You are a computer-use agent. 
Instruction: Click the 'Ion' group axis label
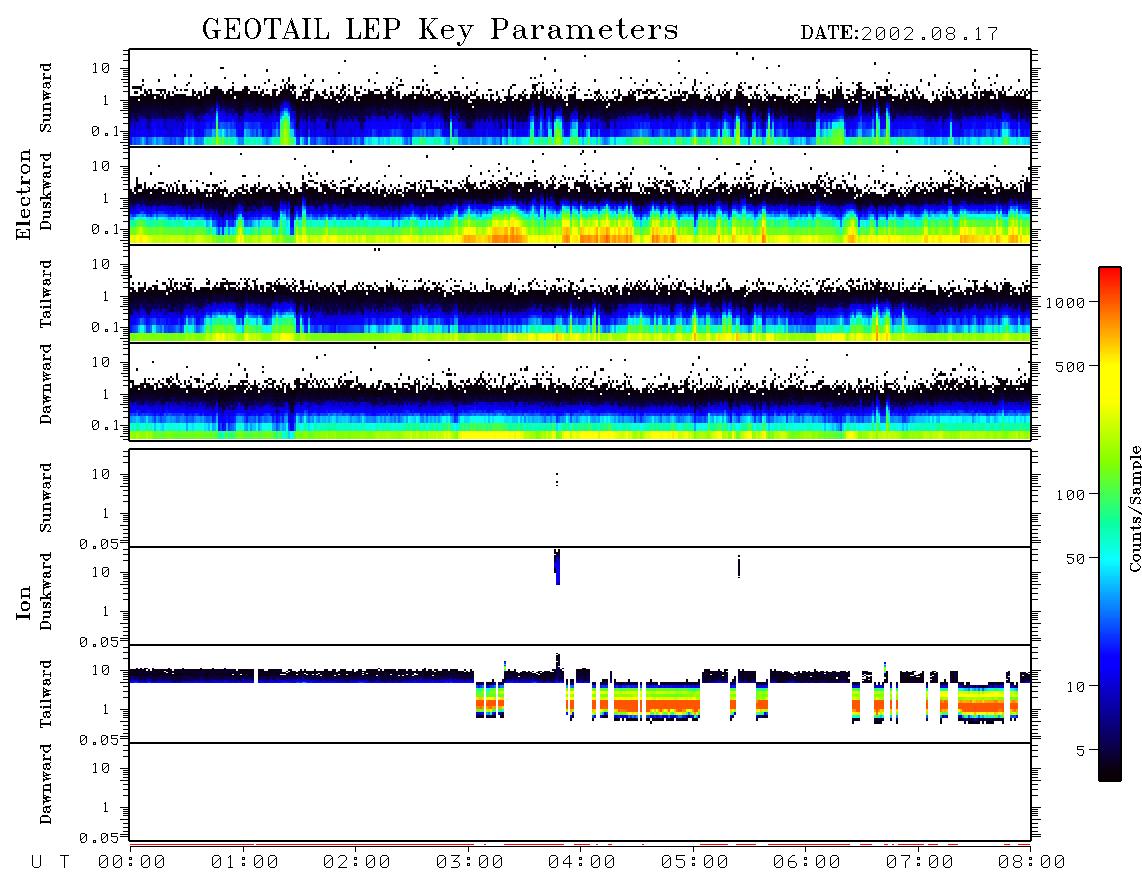point(23,602)
